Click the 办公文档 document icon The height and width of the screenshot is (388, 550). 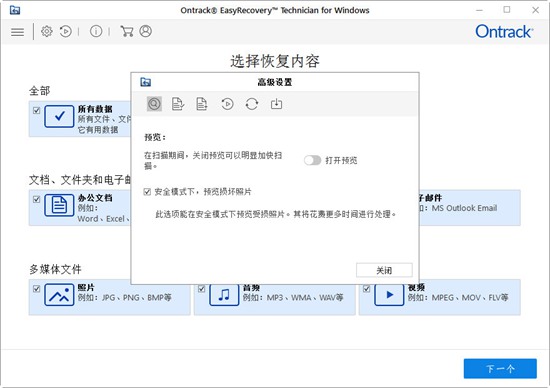[59, 205]
